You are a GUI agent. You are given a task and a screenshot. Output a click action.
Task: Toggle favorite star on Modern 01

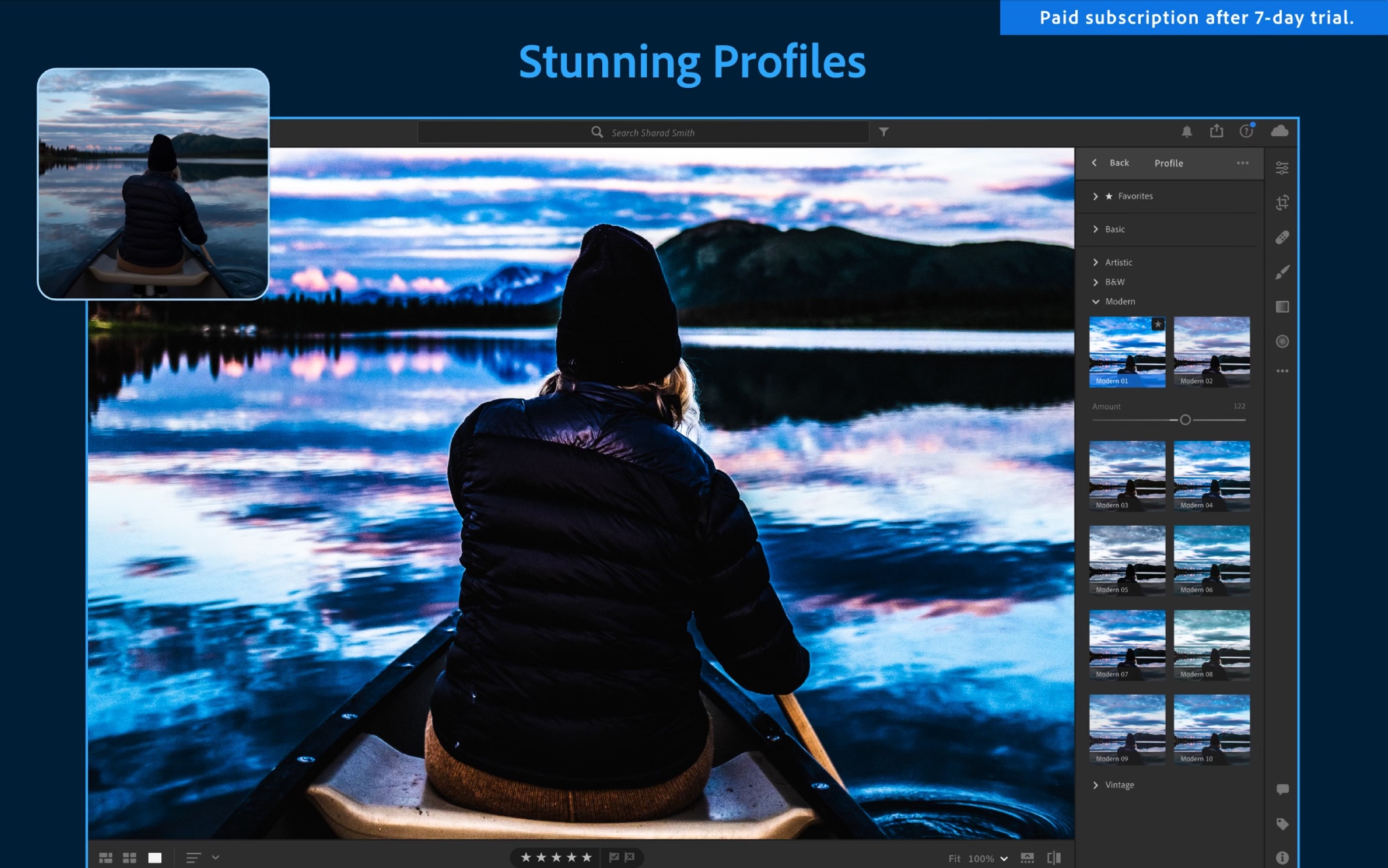tap(1158, 325)
